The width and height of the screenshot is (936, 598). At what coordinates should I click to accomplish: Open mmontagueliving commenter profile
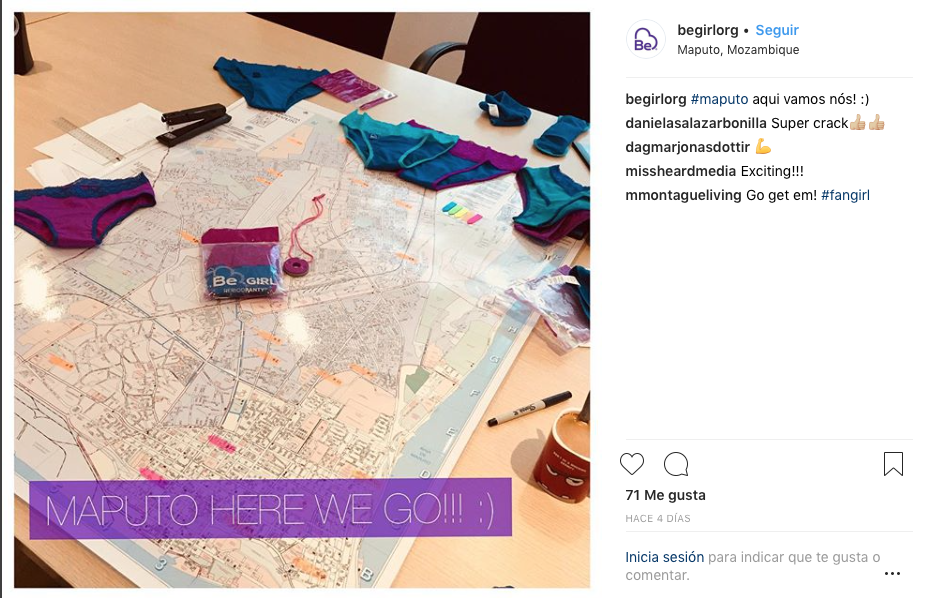point(683,195)
